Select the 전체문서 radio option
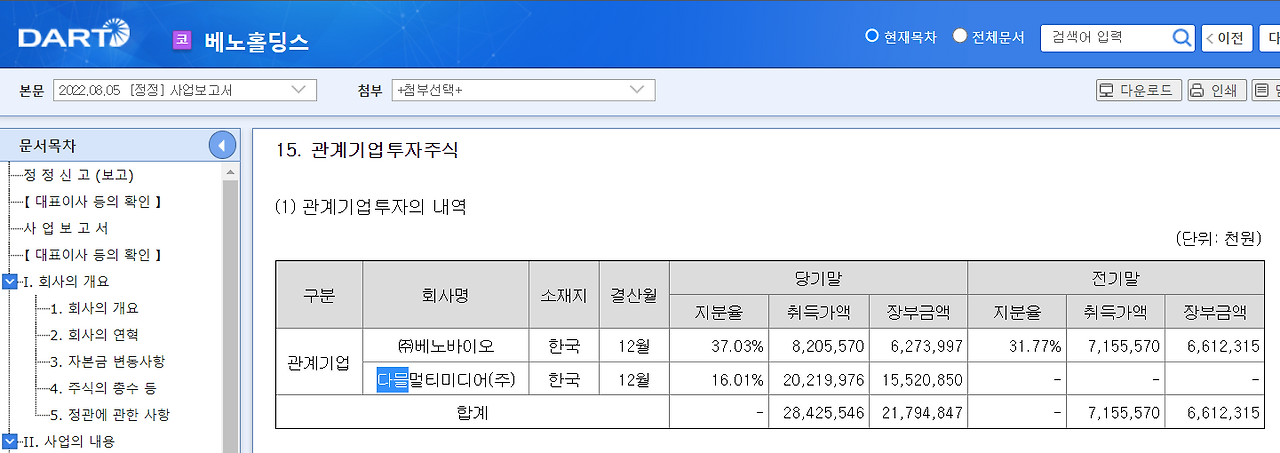The height and width of the screenshot is (453, 1280). tap(960, 36)
